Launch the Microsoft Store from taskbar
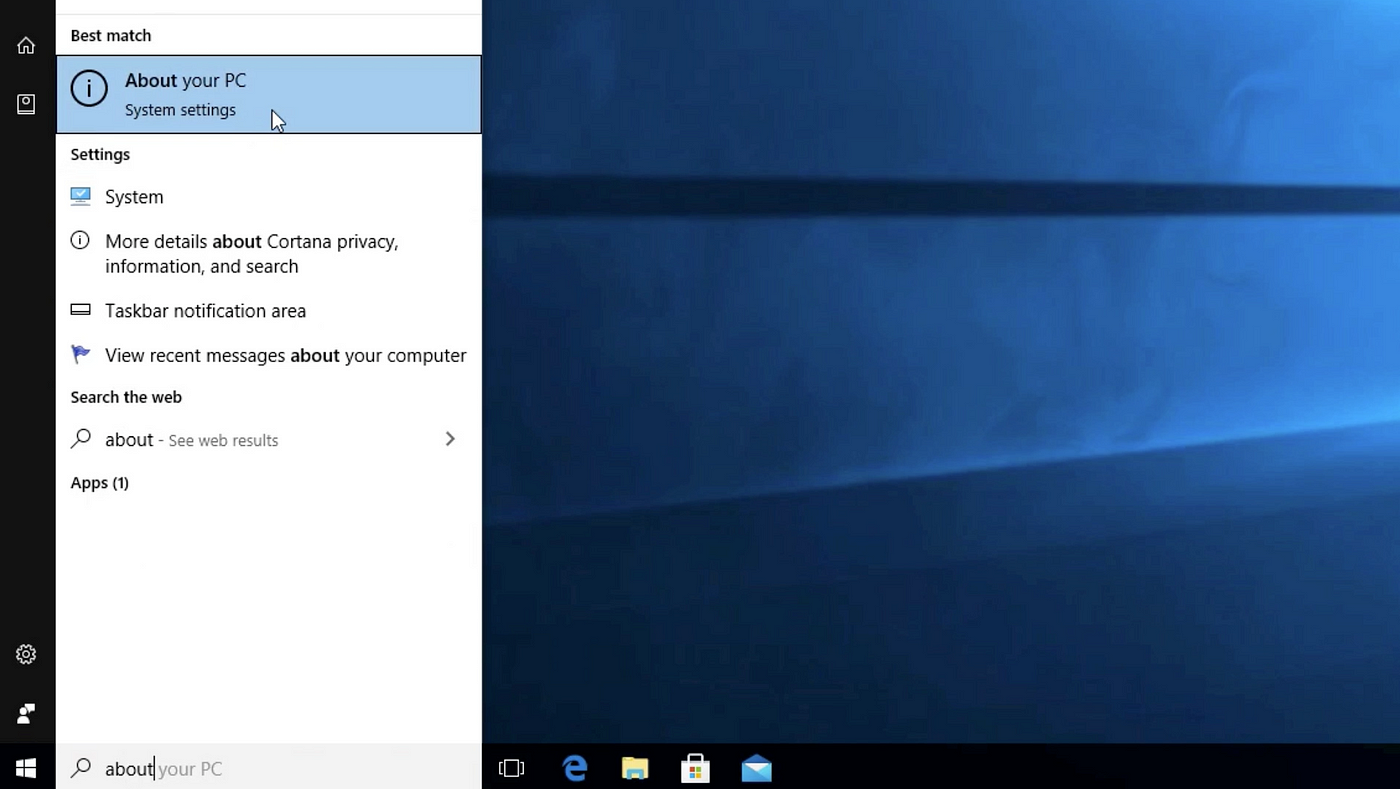The width and height of the screenshot is (1400, 789). tap(695, 768)
